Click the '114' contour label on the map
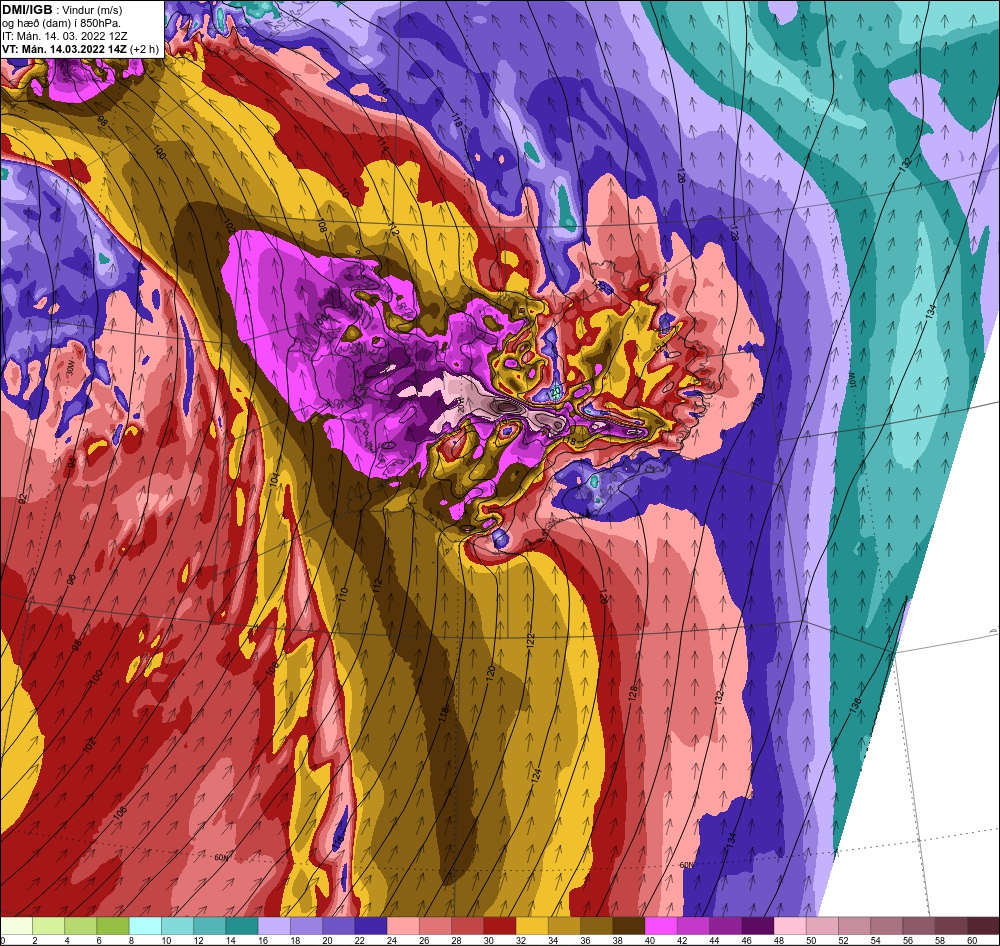 382,145
